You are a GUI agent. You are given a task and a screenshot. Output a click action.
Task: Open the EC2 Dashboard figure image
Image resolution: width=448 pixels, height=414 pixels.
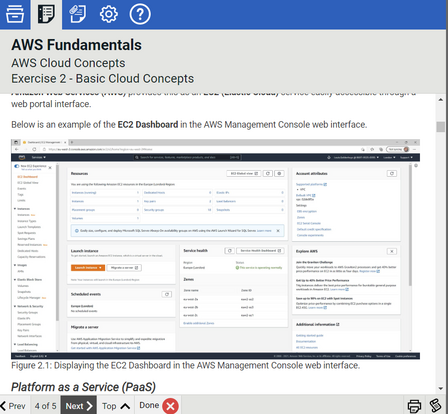215,249
